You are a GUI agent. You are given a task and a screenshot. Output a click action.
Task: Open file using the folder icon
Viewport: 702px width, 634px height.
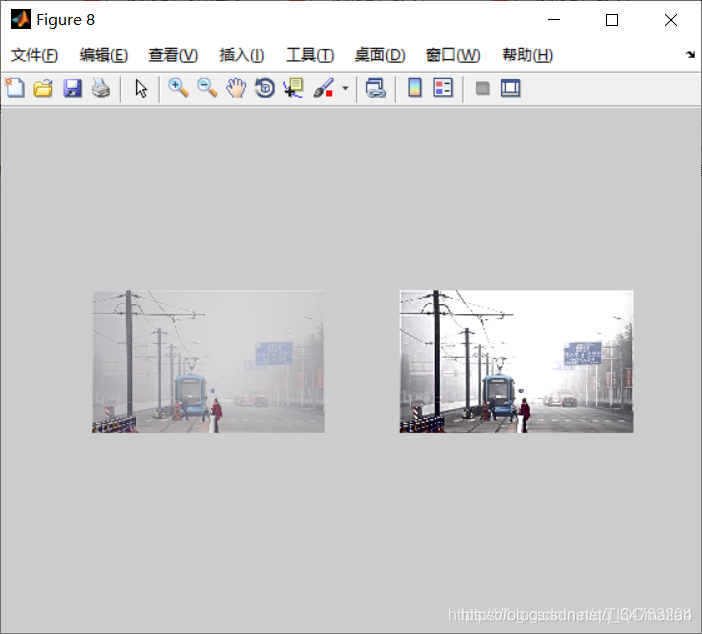pos(43,88)
